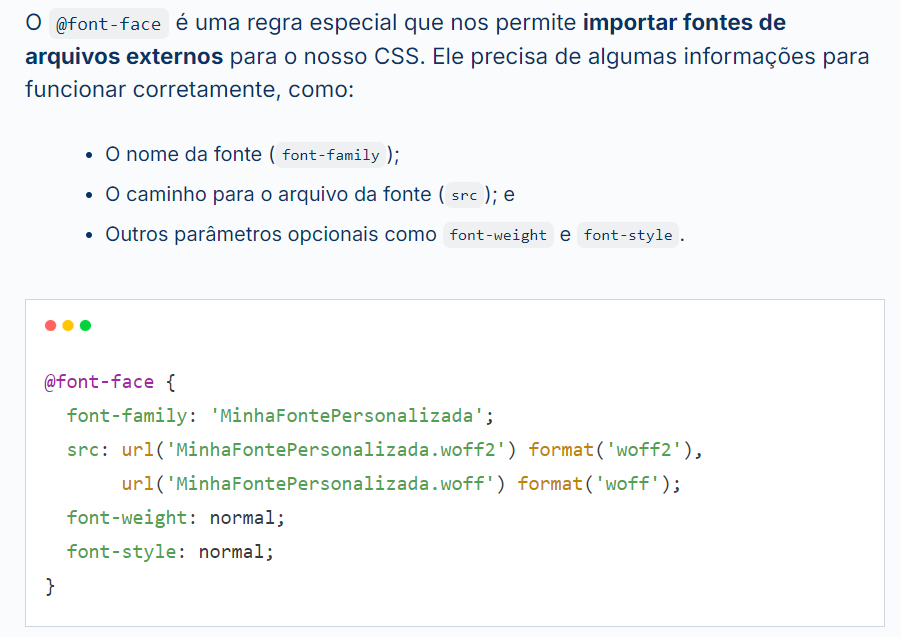Click the font-style inline code badge

point(628,235)
